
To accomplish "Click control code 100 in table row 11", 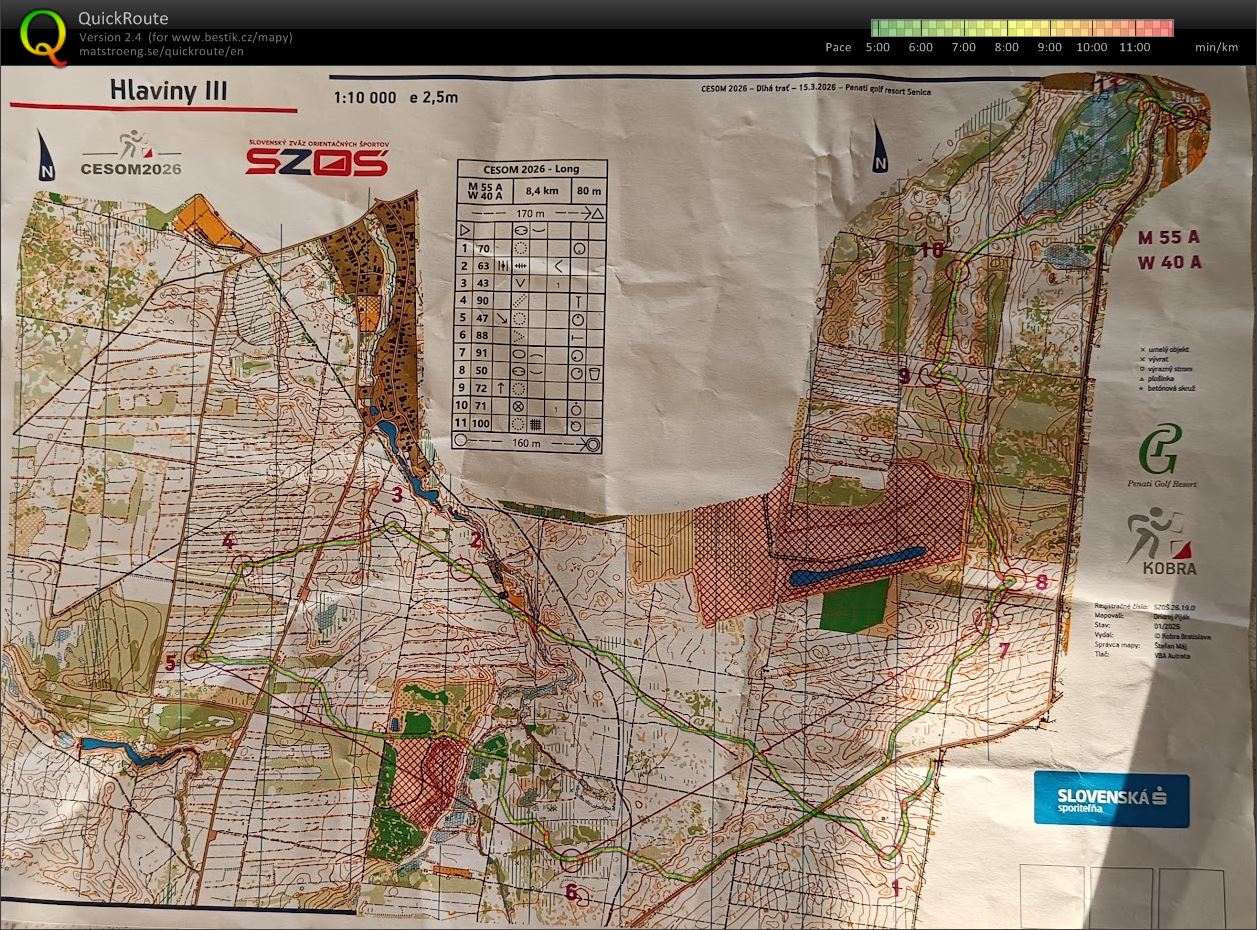I will pyautogui.click(x=483, y=425).
